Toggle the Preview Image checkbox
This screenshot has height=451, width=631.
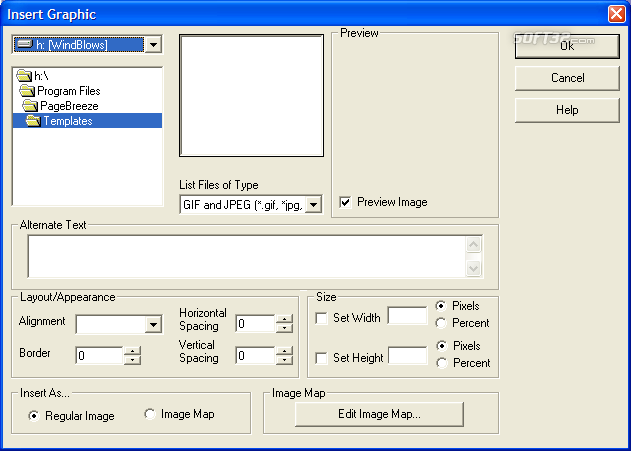tap(345, 202)
